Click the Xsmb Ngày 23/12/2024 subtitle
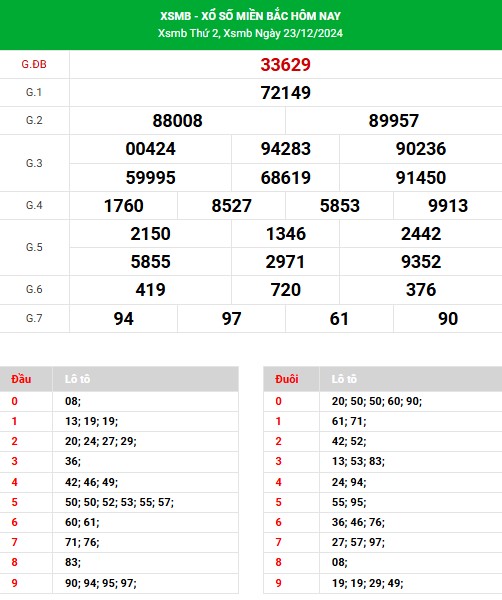The height and width of the screenshot is (600, 502). (283, 33)
